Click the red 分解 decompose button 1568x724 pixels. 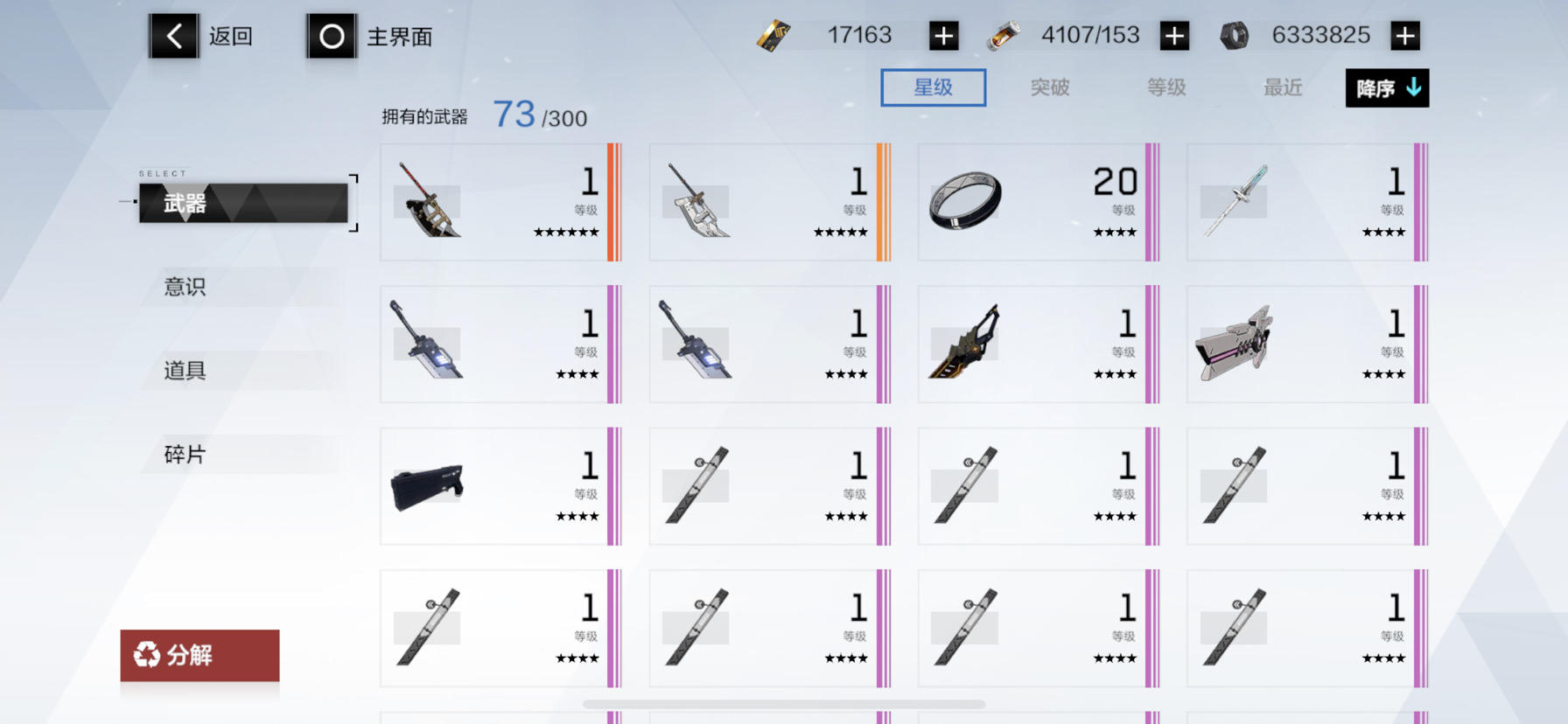click(x=199, y=655)
